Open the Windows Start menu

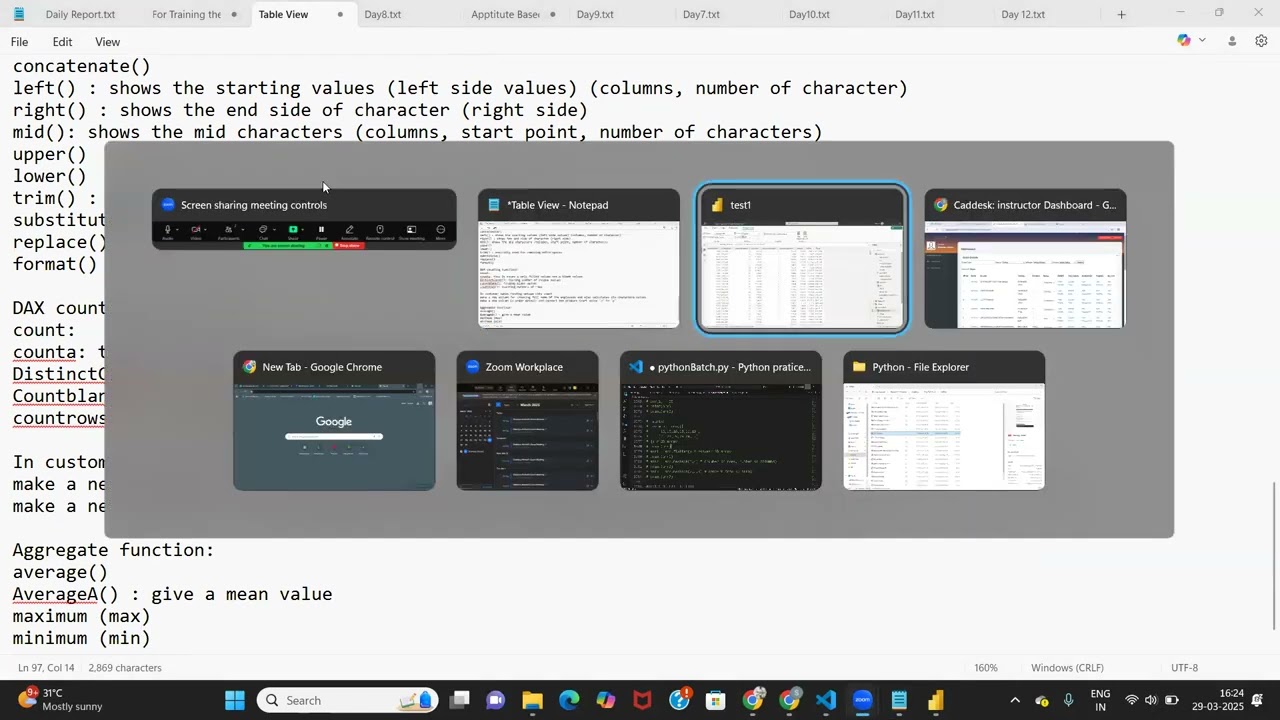234,700
